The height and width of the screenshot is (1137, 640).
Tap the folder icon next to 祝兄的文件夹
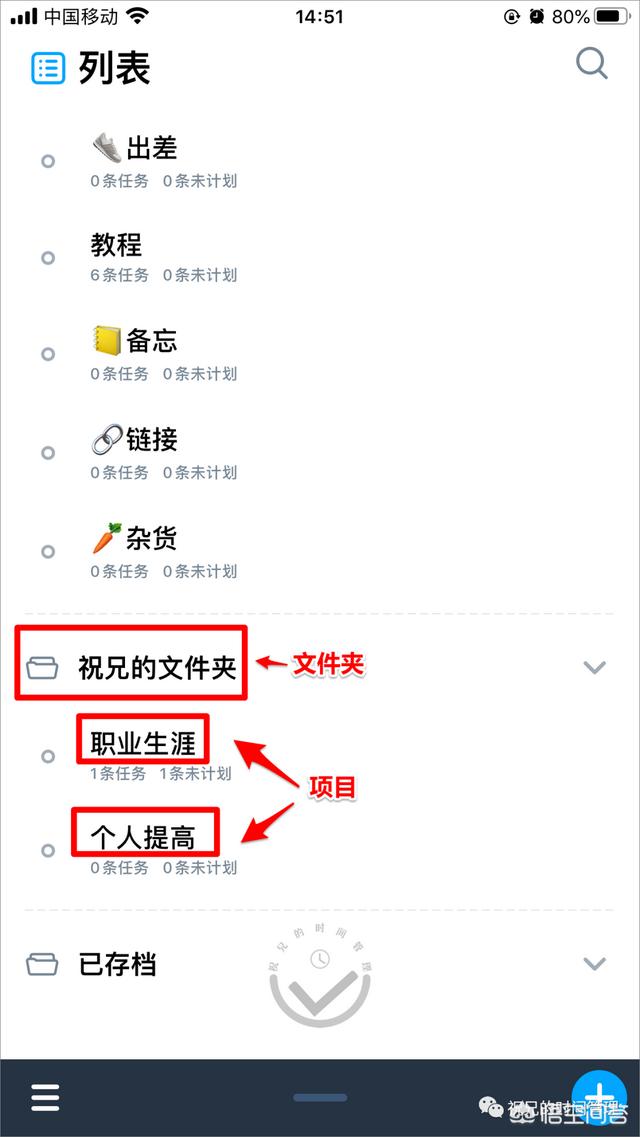[43, 668]
